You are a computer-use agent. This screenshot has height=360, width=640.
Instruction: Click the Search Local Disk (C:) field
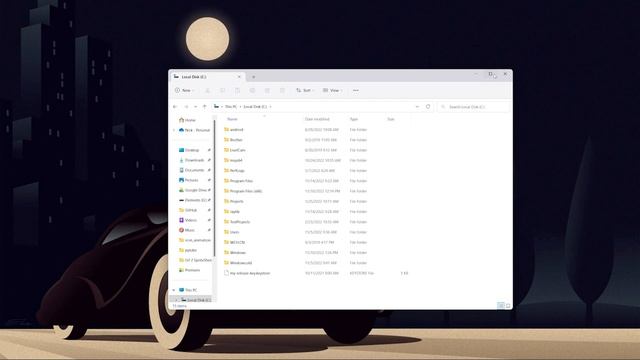473,107
